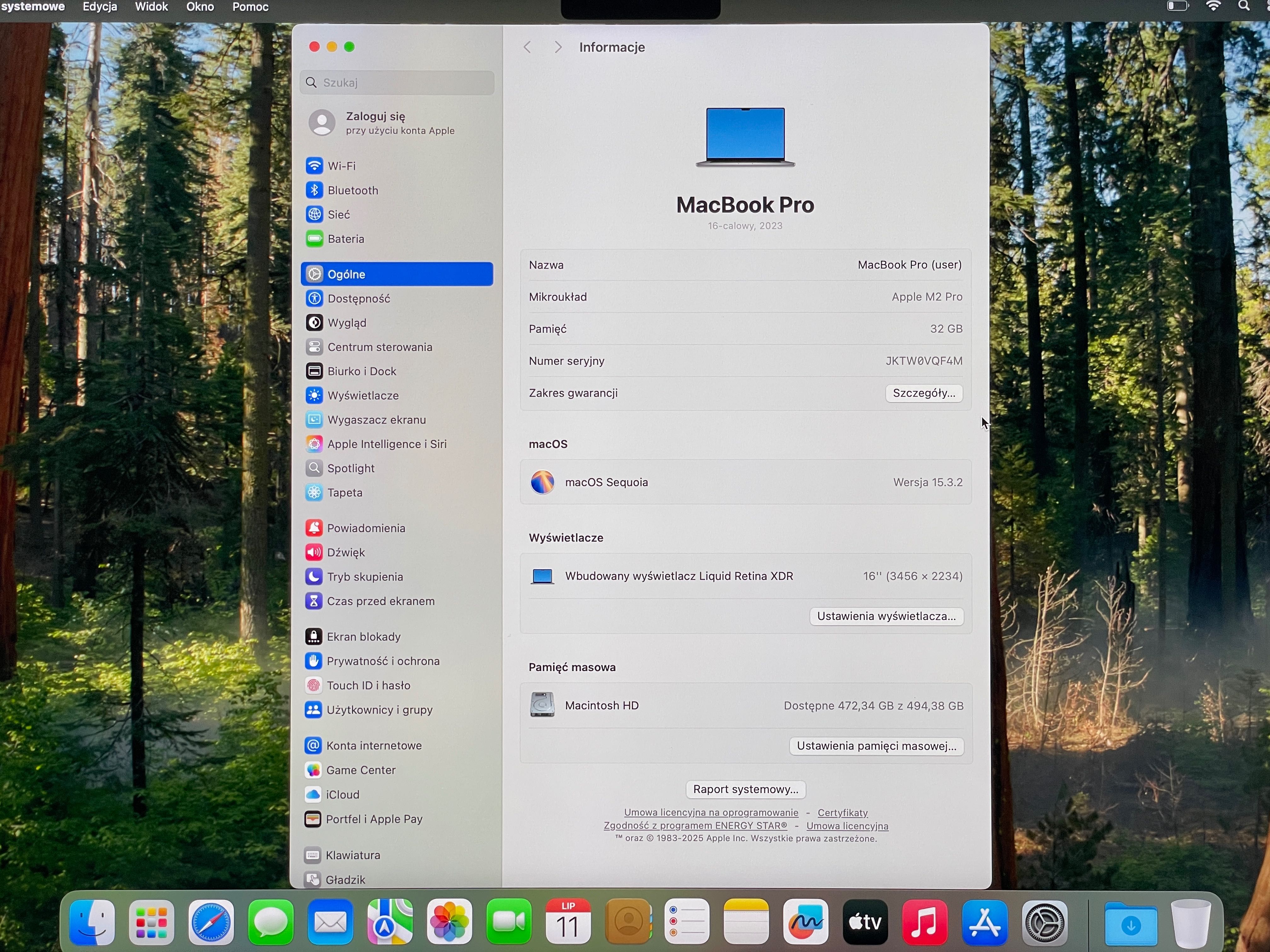1270x952 pixels.
Task: Open Wi-Fi settings in sidebar
Action: [397, 166]
